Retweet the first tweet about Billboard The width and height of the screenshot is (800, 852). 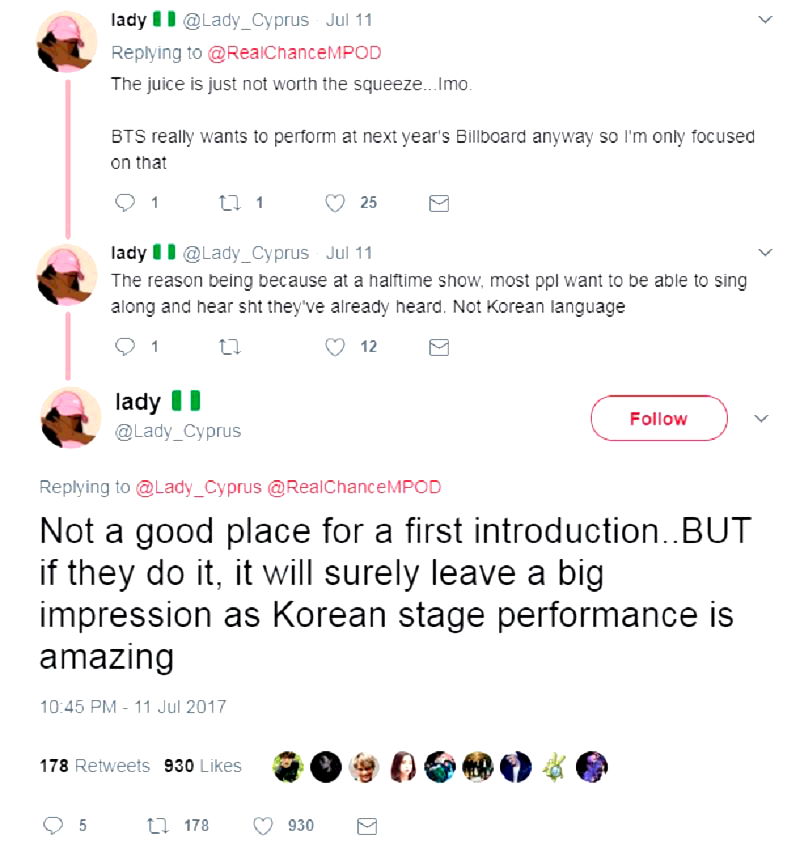(227, 203)
